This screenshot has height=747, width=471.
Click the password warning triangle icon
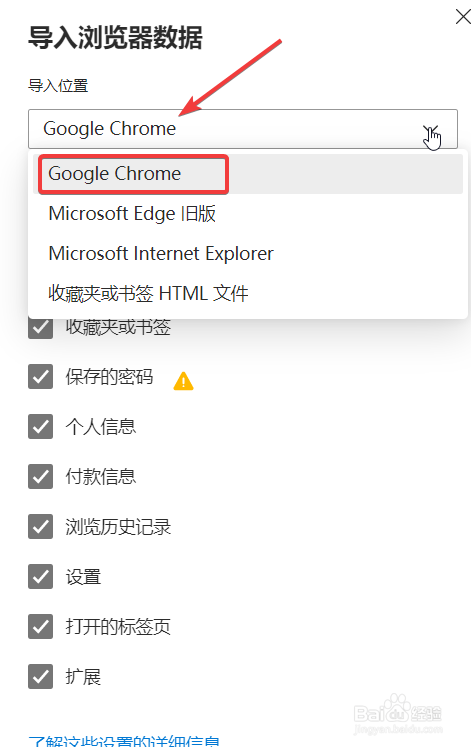point(183,381)
